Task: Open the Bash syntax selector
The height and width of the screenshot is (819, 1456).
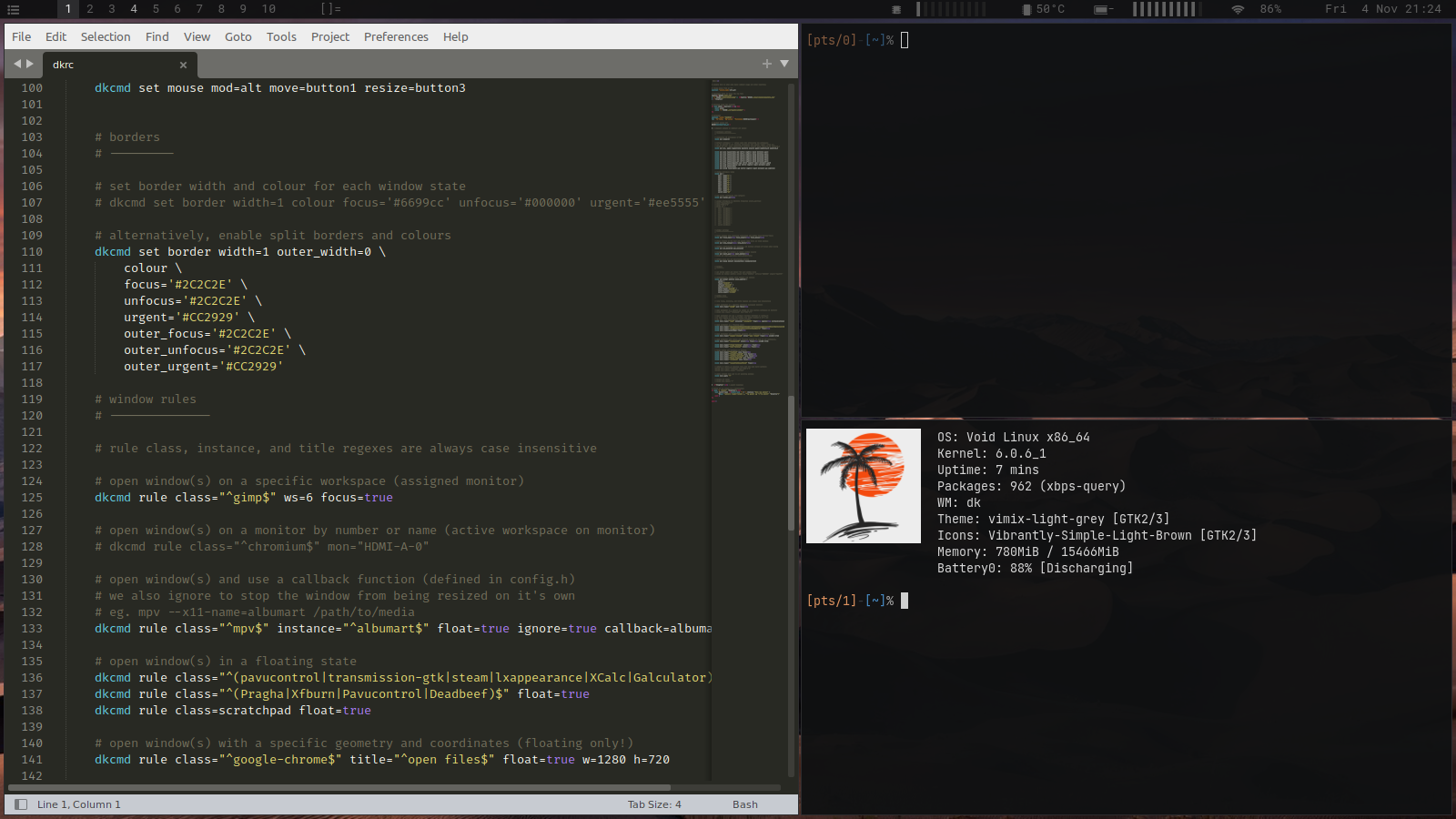Action: 744,804
